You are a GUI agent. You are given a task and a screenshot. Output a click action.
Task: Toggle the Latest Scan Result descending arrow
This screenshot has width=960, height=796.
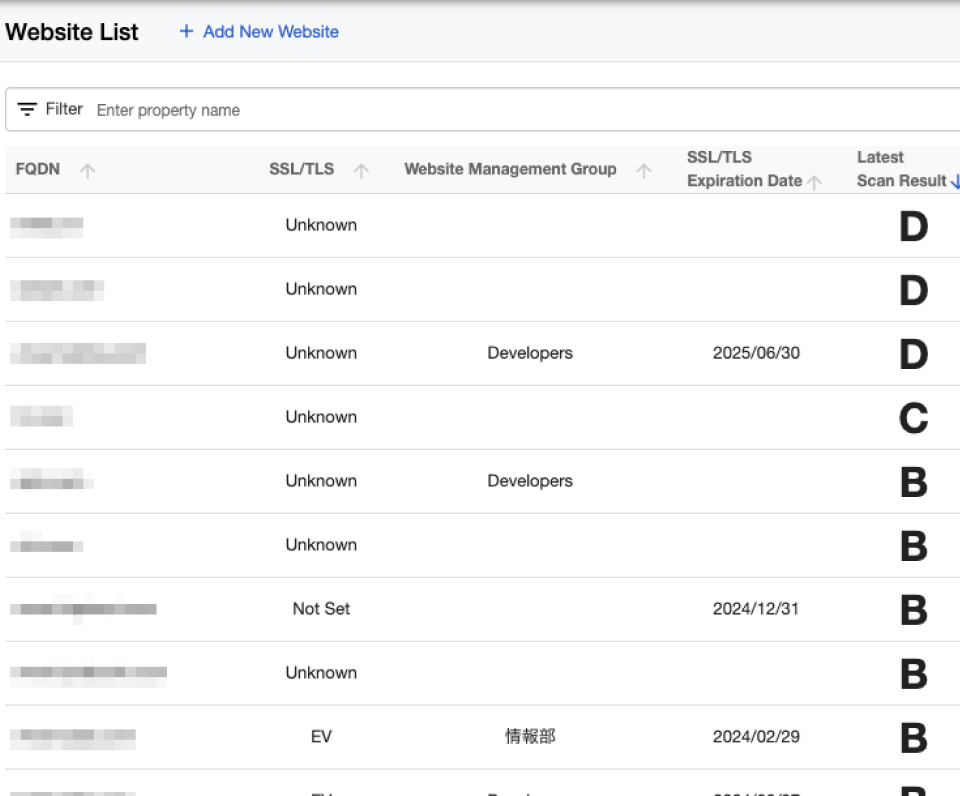[x=955, y=182]
